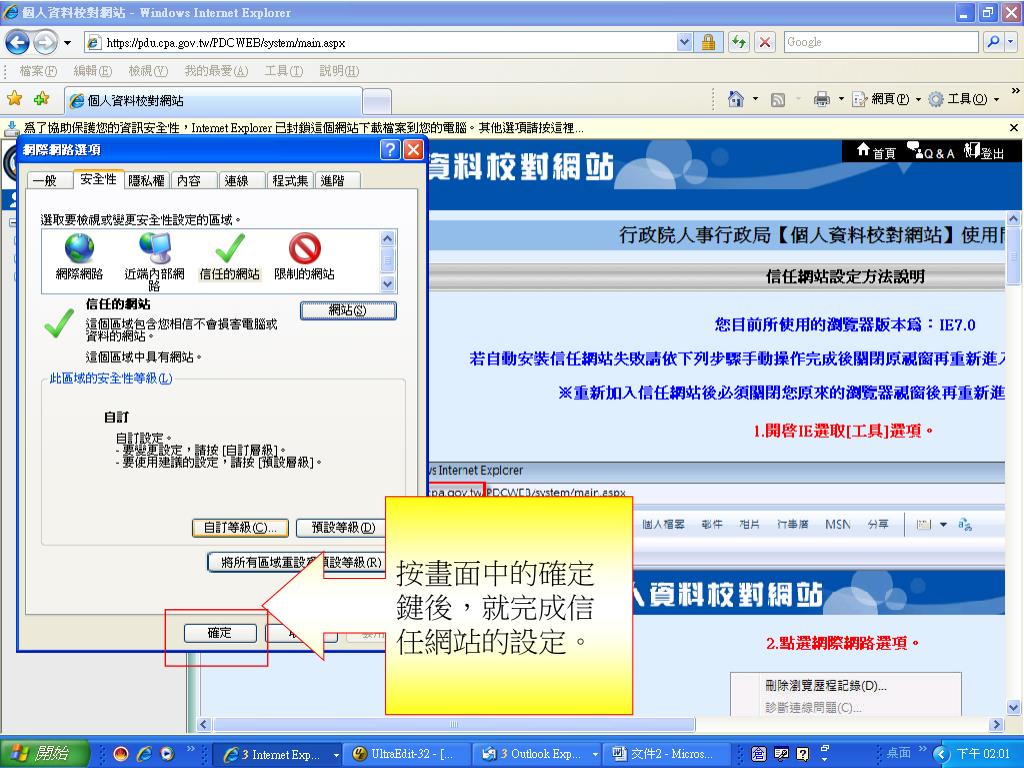The height and width of the screenshot is (768, 1024).
Task: Select the 近端內部網路 zone icon
Action: click(155, 262)
